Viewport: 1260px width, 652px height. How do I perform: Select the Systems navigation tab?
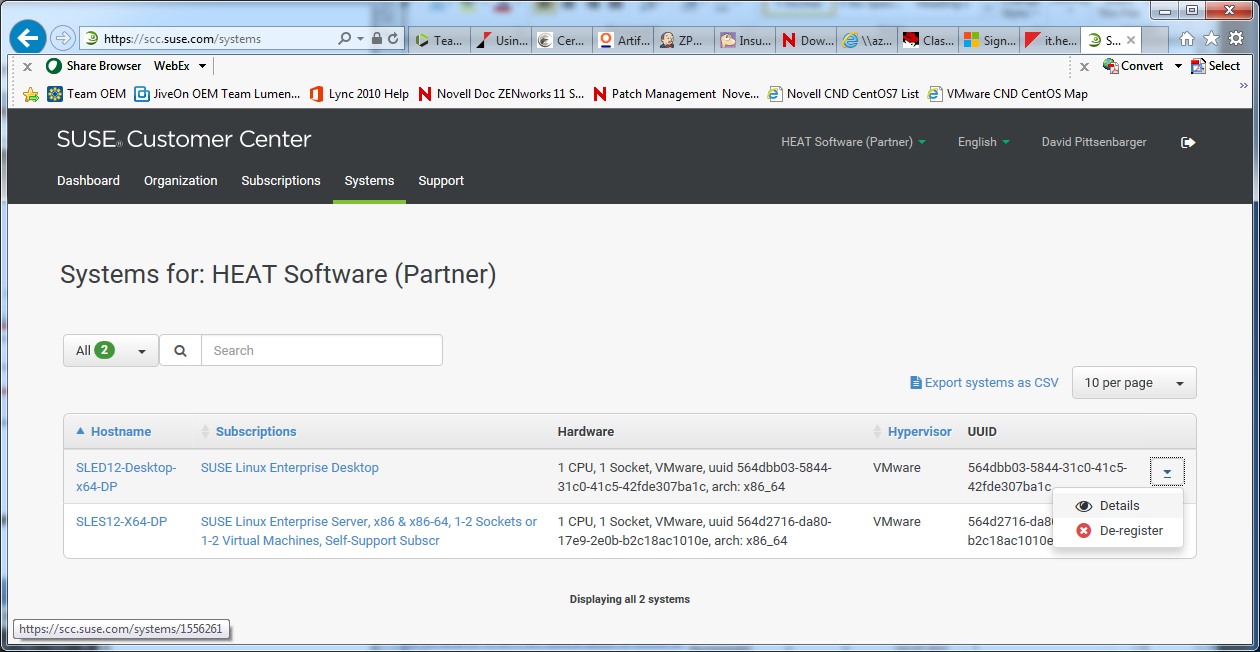coord(369,181)
